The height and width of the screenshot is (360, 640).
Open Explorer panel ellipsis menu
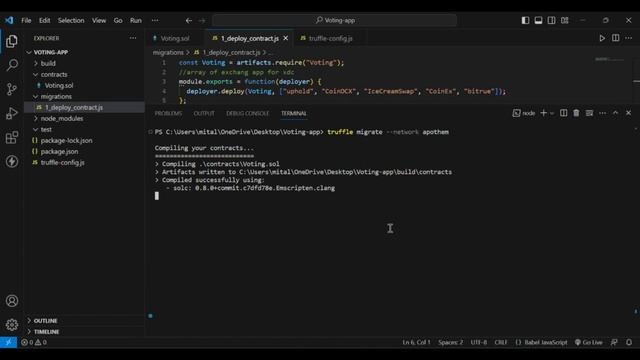click(133, 38)
